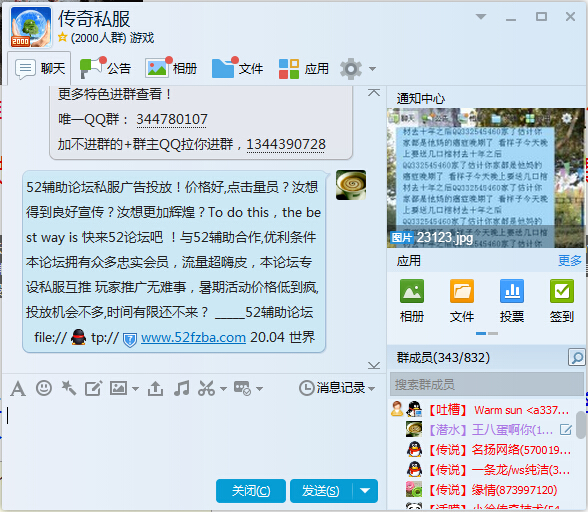Open the www.52fzba.com link
Viewport: 588px width, 512px height.
pos(193,338)
